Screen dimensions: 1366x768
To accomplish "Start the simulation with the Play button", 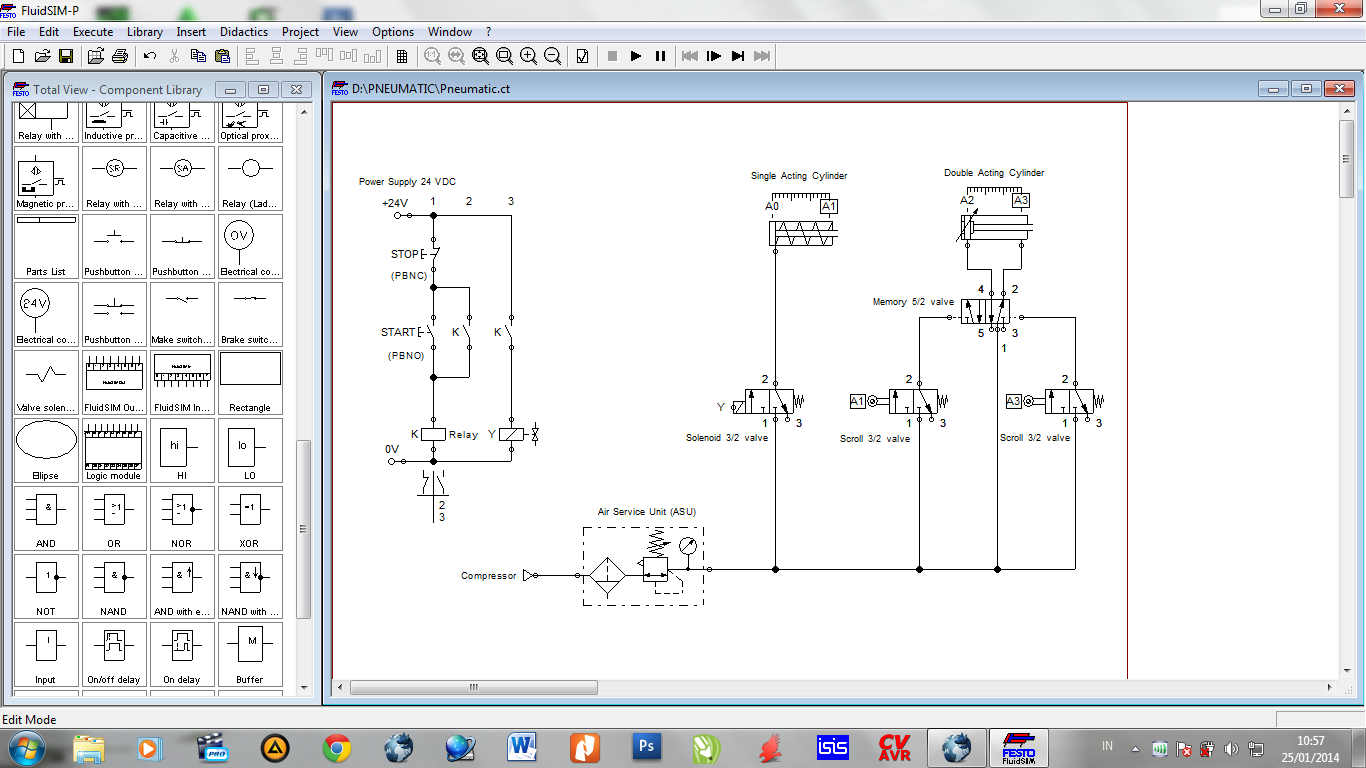I will click(636, 56).
